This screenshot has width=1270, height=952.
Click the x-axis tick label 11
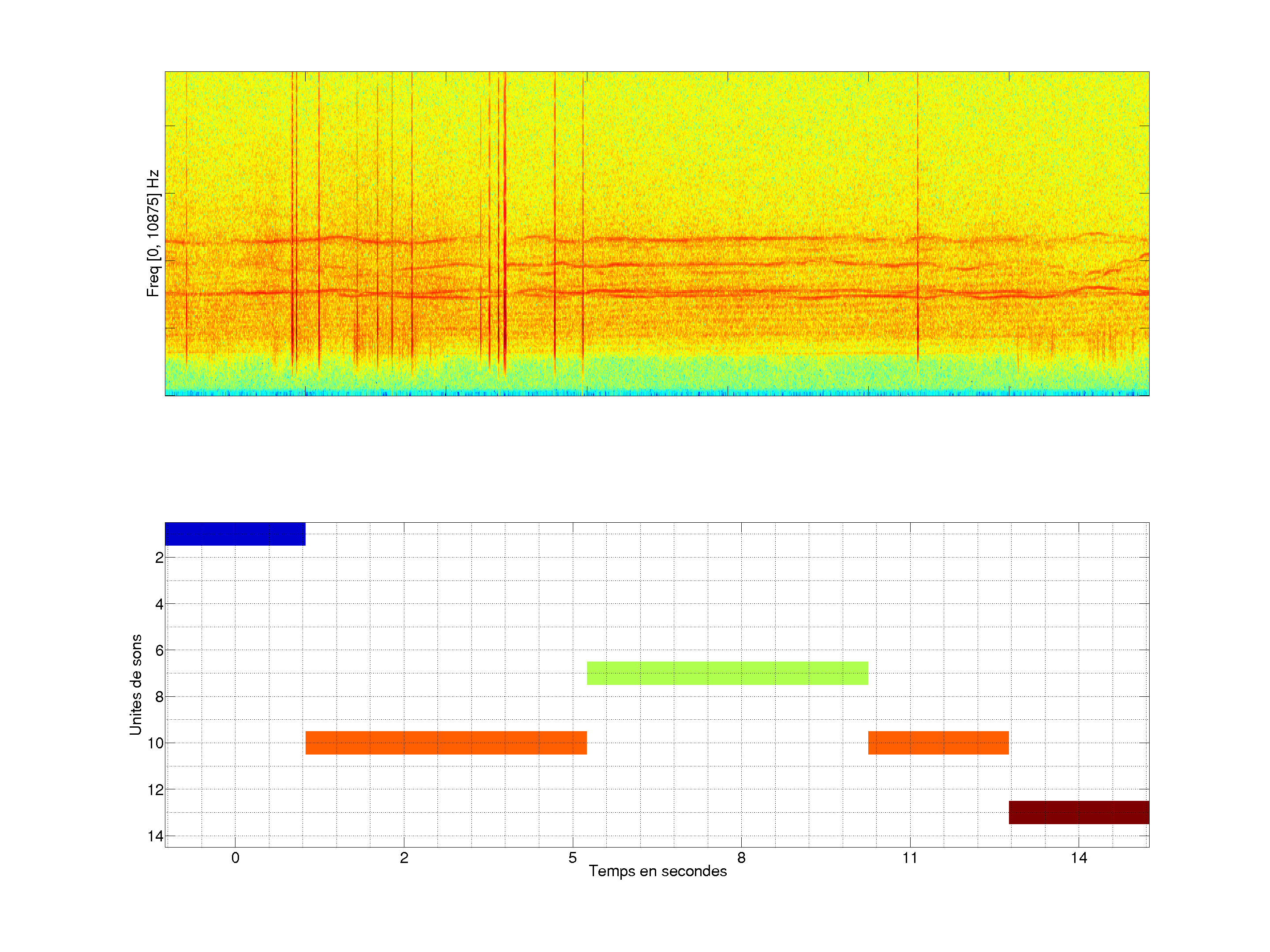pos(910,858)
